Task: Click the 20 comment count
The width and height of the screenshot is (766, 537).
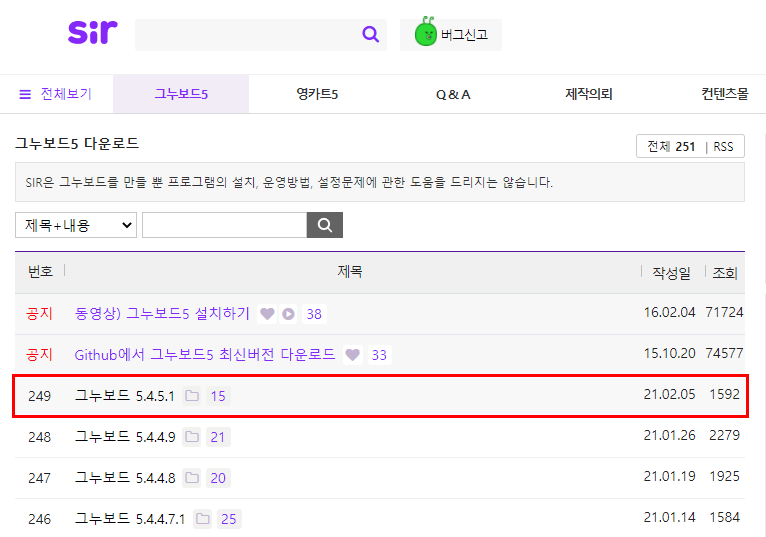Action: [218, 478]
